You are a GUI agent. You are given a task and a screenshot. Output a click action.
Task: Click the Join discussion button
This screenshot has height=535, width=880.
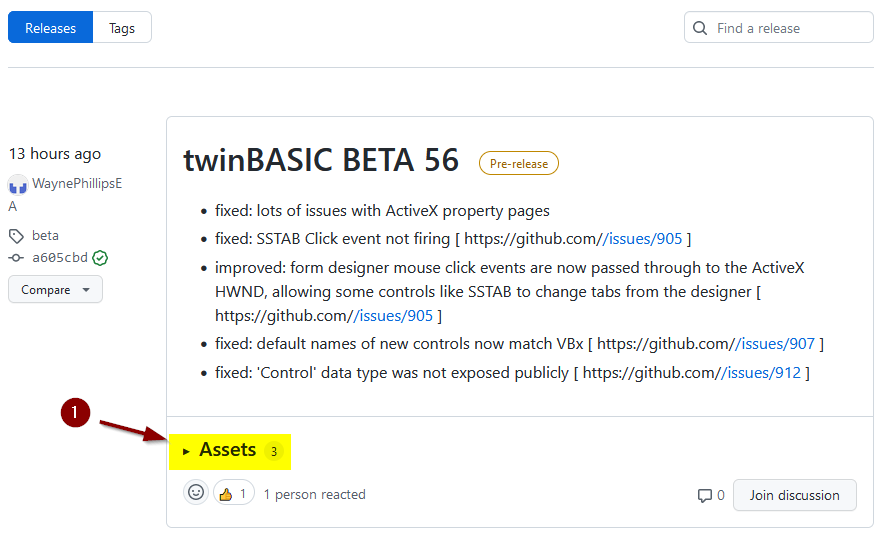[x=795, y=495]
